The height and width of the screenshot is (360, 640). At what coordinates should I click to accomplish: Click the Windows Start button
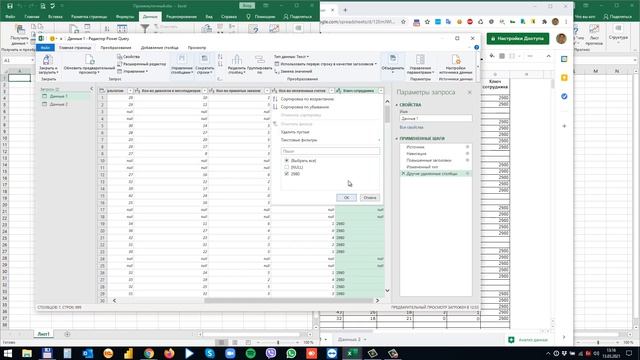point(7,353)
